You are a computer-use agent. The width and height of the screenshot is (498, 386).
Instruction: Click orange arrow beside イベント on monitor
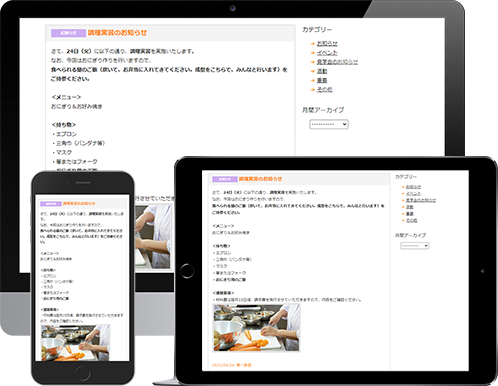[313, 53]
